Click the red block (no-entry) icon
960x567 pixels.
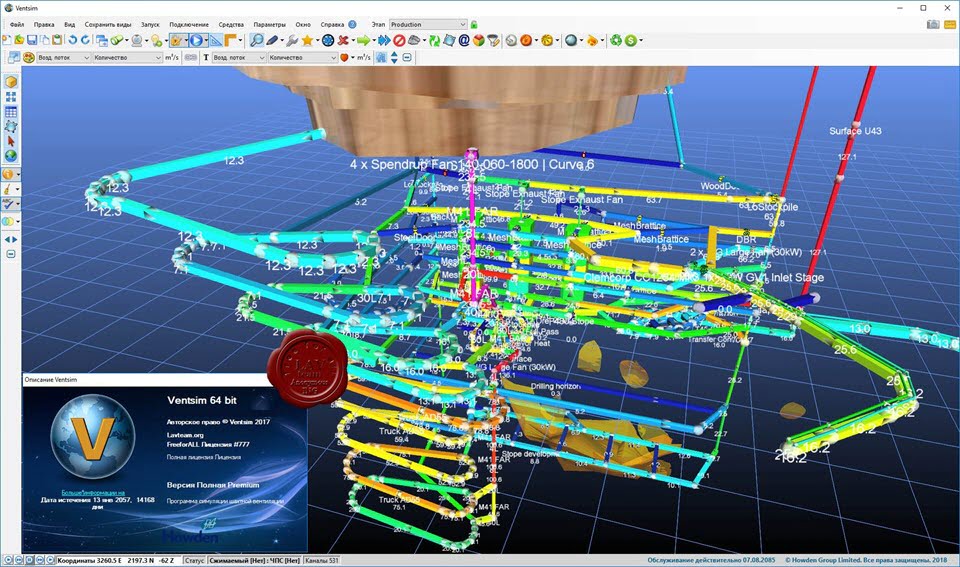[x=399, y=40]
